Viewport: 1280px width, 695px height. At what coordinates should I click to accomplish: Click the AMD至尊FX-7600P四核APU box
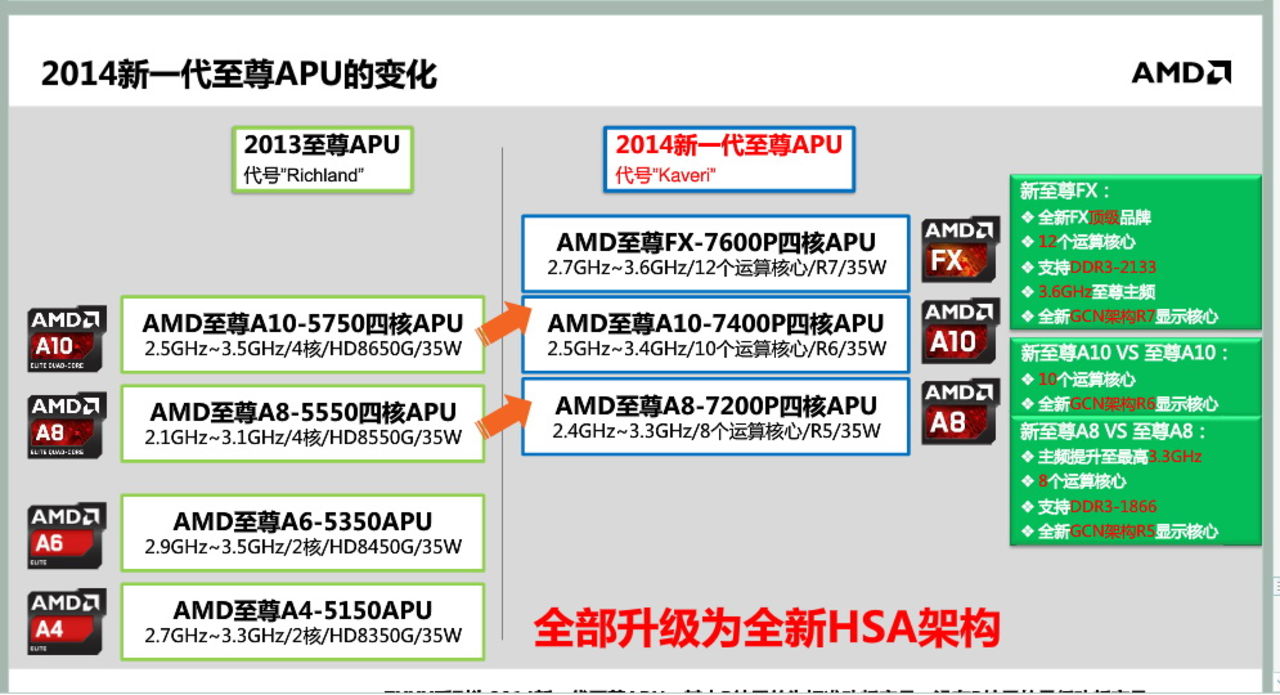pos(716,254)
